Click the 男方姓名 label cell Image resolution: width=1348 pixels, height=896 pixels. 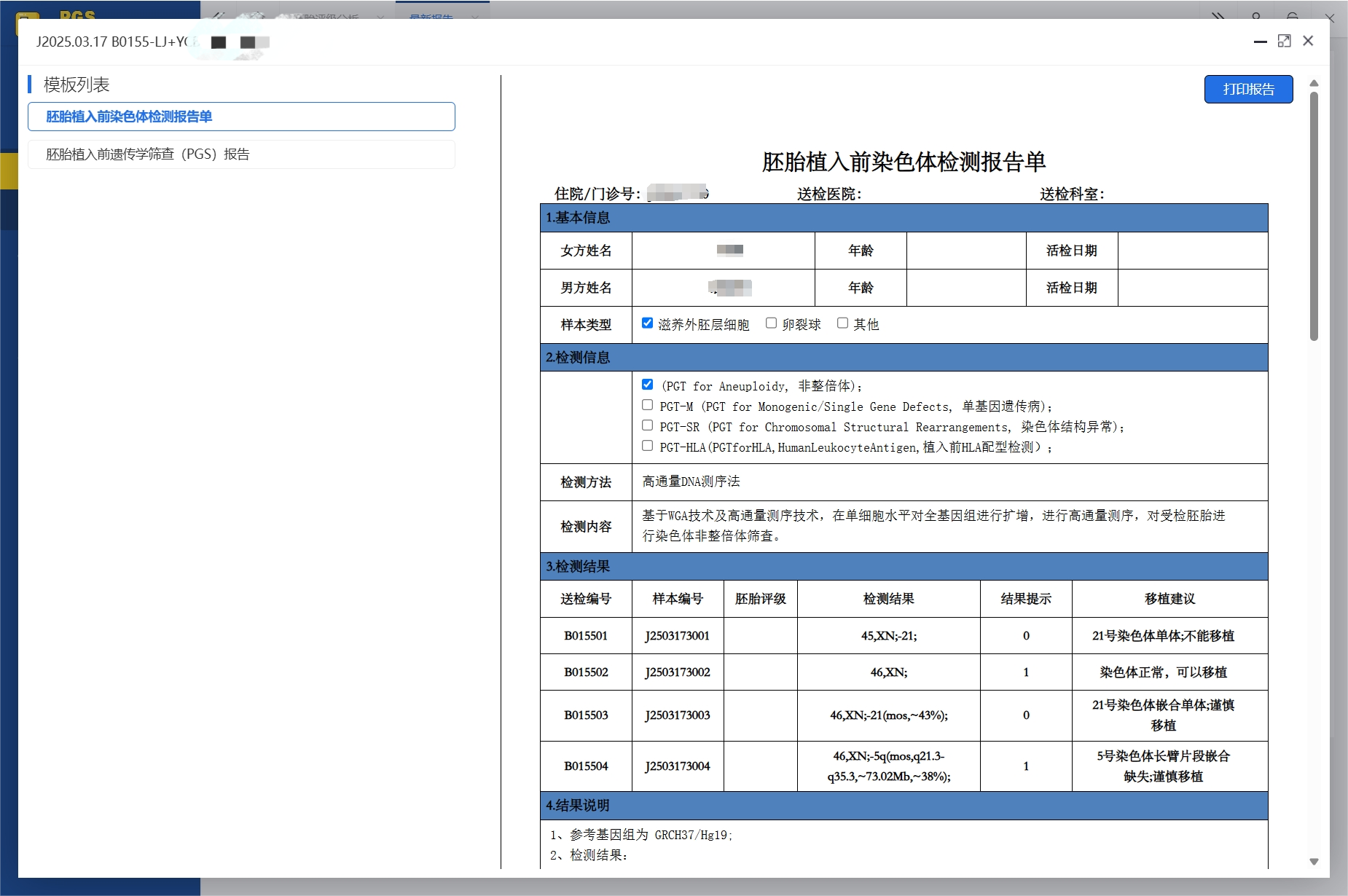[586, 288]
